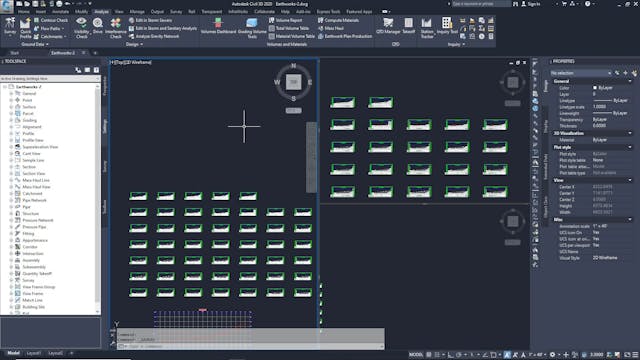Click the command line input

pyautogui.click(x=250, y=346)
